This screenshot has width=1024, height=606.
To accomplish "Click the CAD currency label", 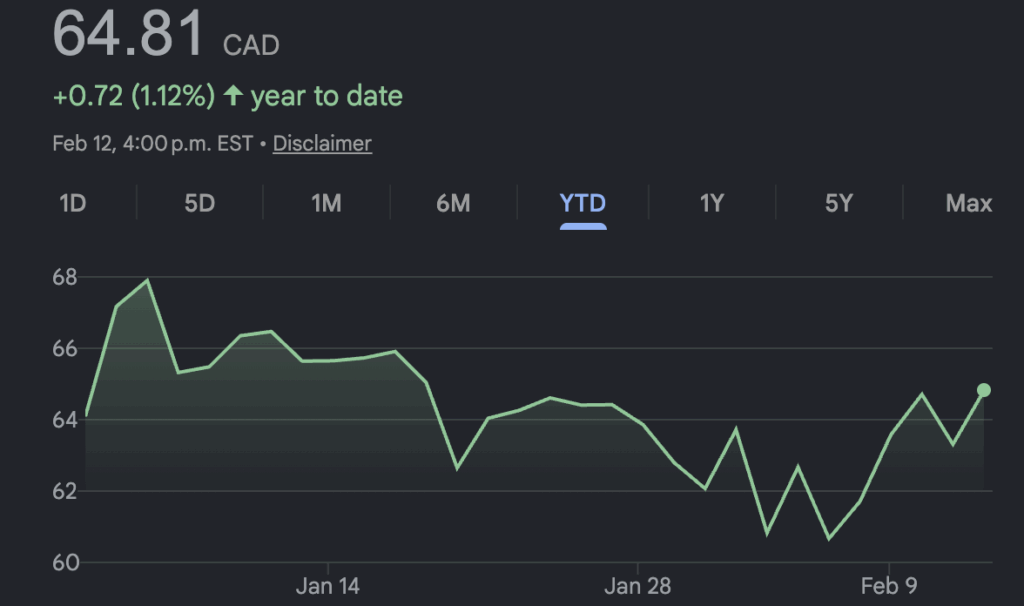I will (251, 45).
